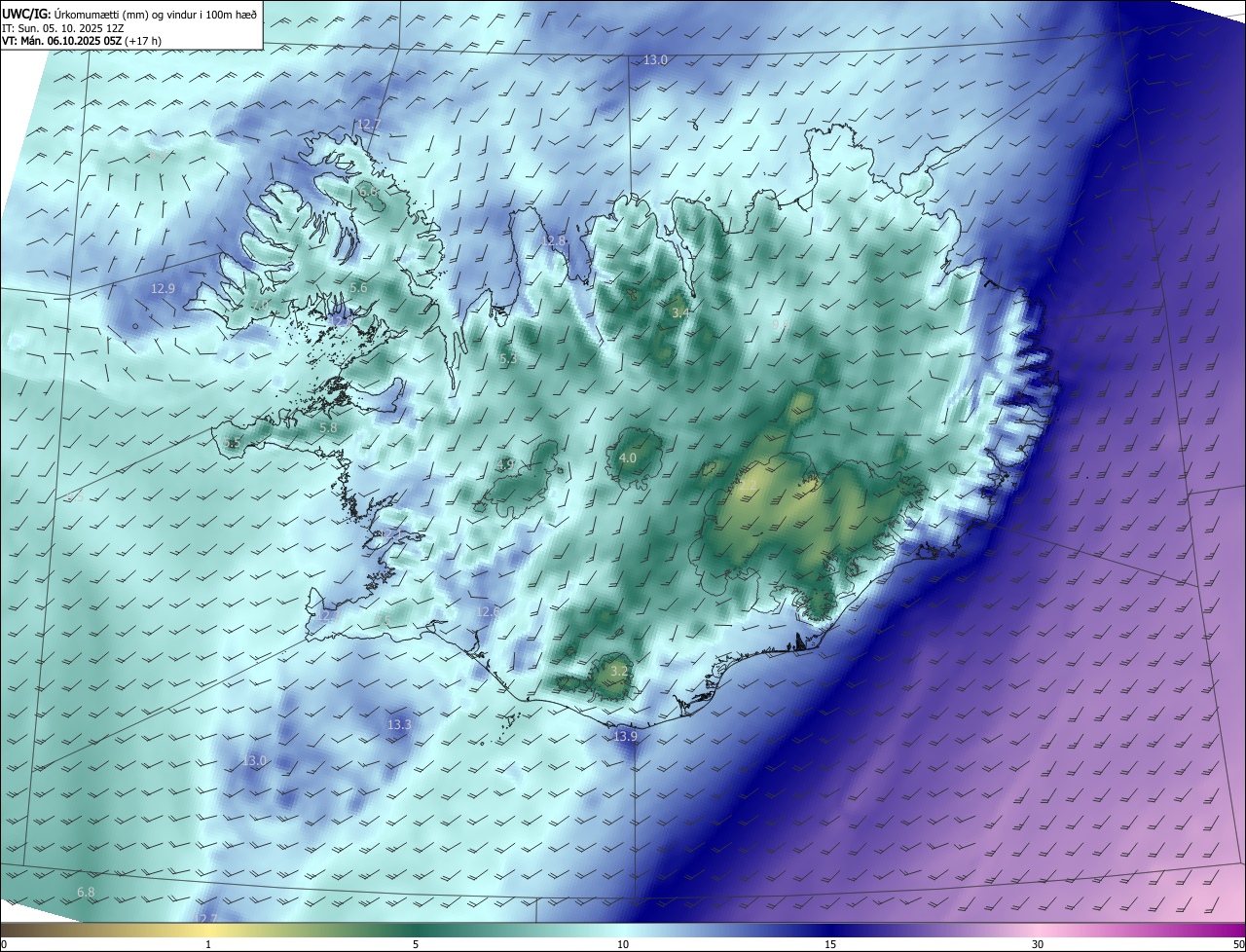Screen dimensions: 1246x952
Task: Click the 5.3 value label on the map
Action: [508, 358]
